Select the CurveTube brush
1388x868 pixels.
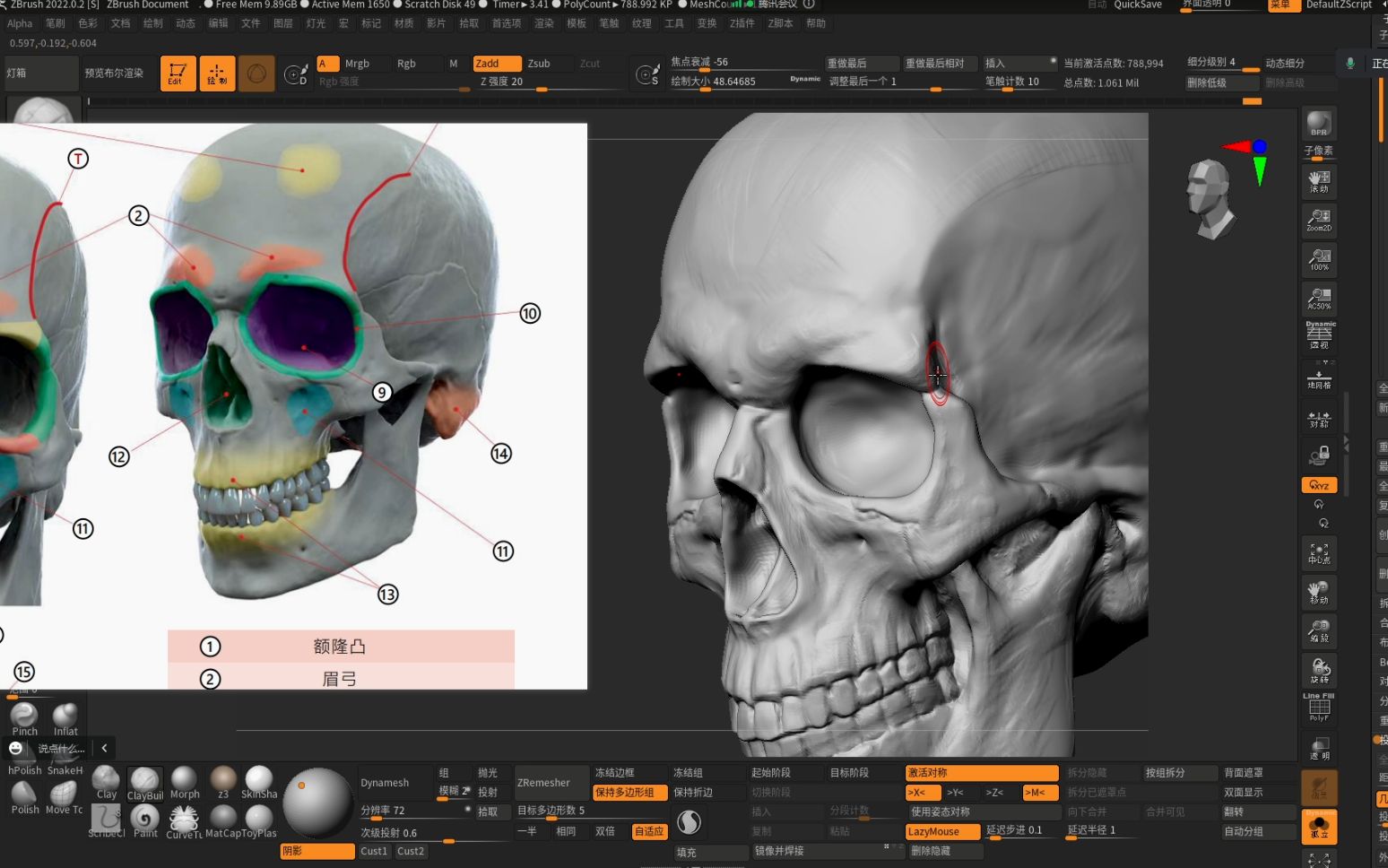click(x=184, y=821)
